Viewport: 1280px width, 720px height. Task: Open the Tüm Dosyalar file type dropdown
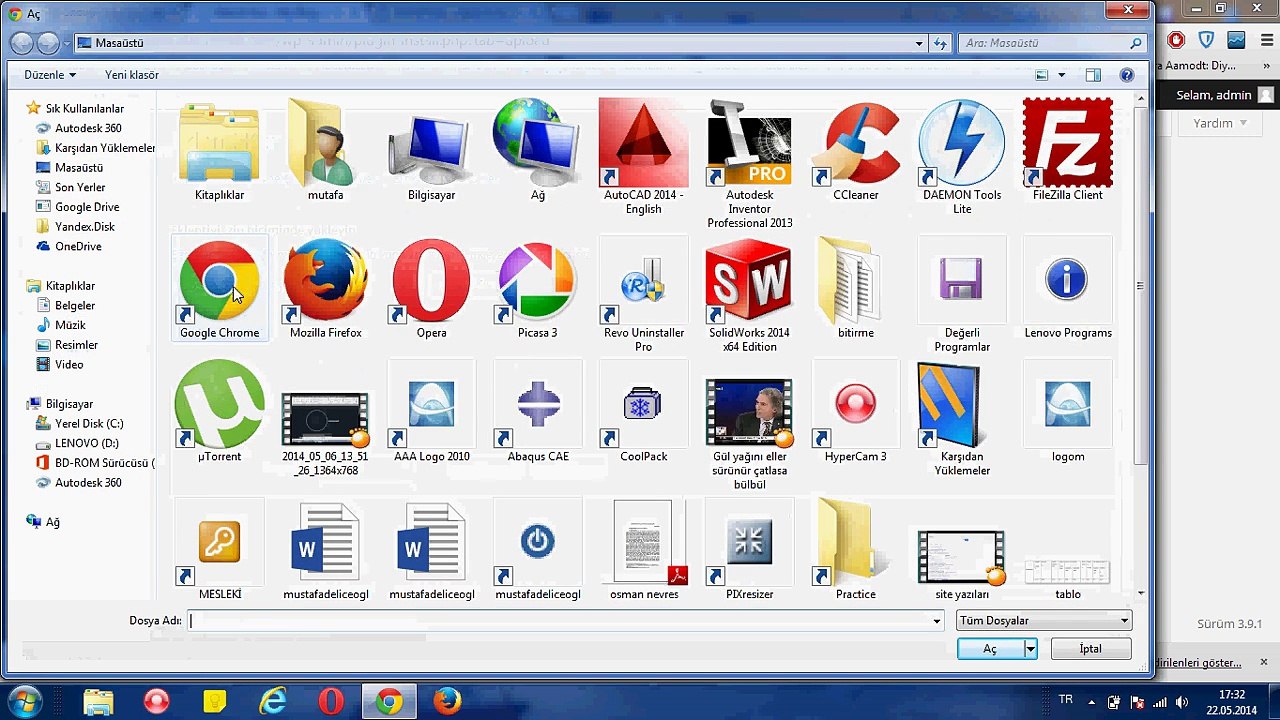click(1044, 621)
